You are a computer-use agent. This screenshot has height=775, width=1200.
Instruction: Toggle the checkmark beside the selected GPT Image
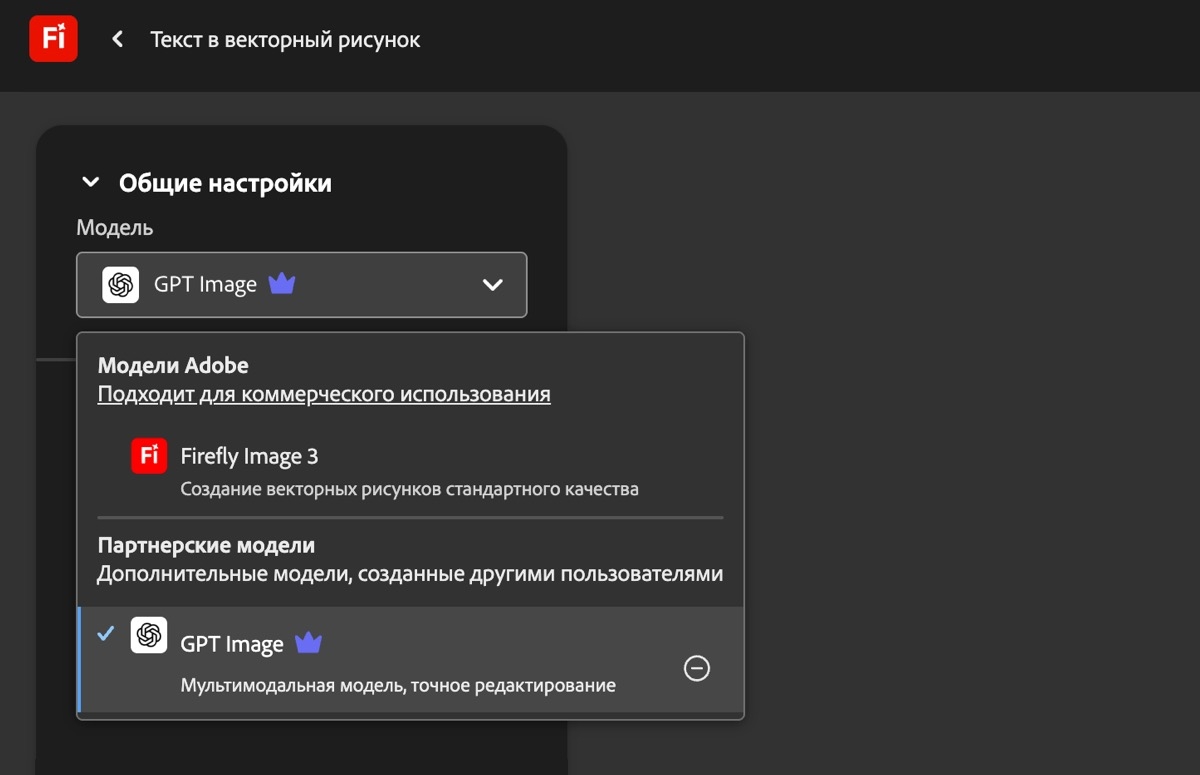(x=104, y=633)
